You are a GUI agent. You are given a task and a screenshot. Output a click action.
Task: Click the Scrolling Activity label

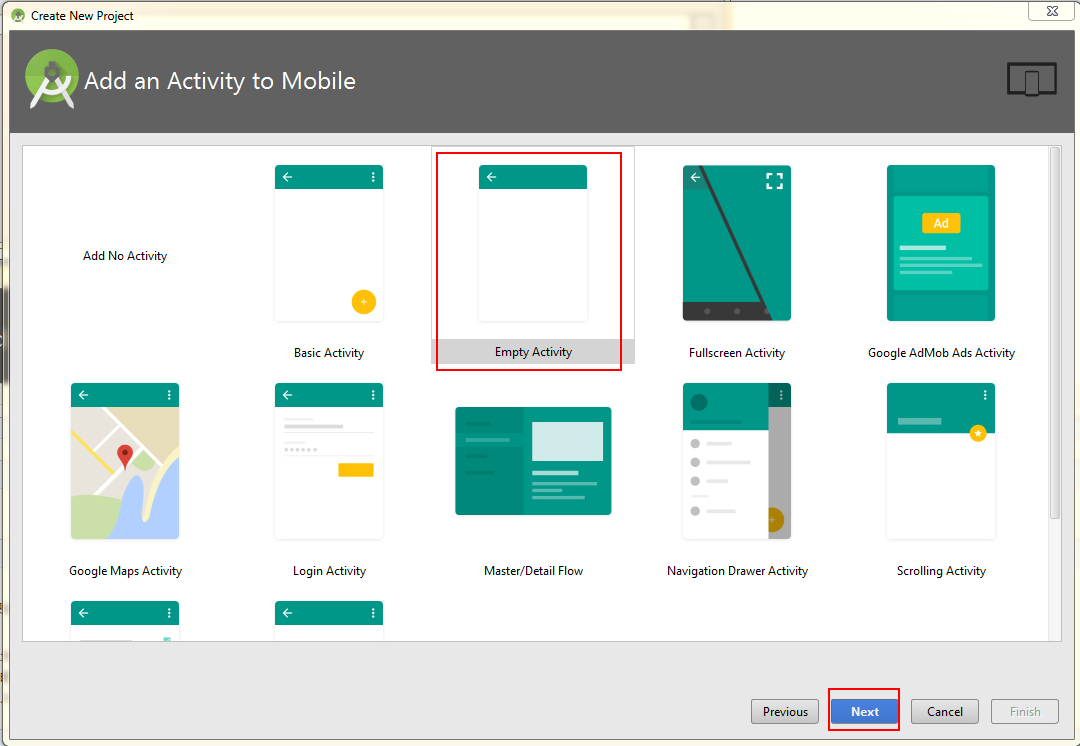(x=941, y=570)
